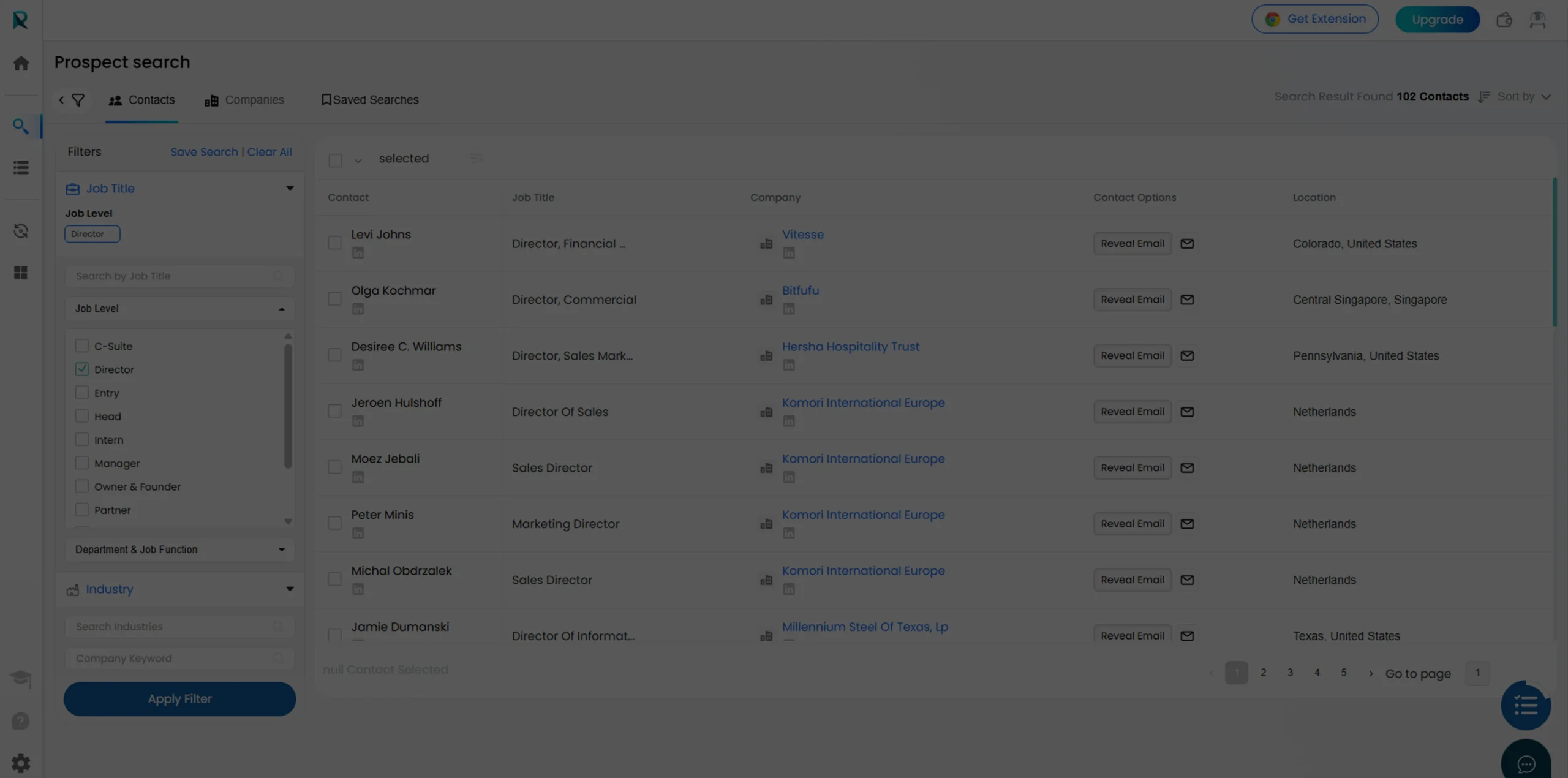Viewport: 1568px width, 778px height.
Task: Switch to the Contacts tab
Action: (x=141, y=100)
